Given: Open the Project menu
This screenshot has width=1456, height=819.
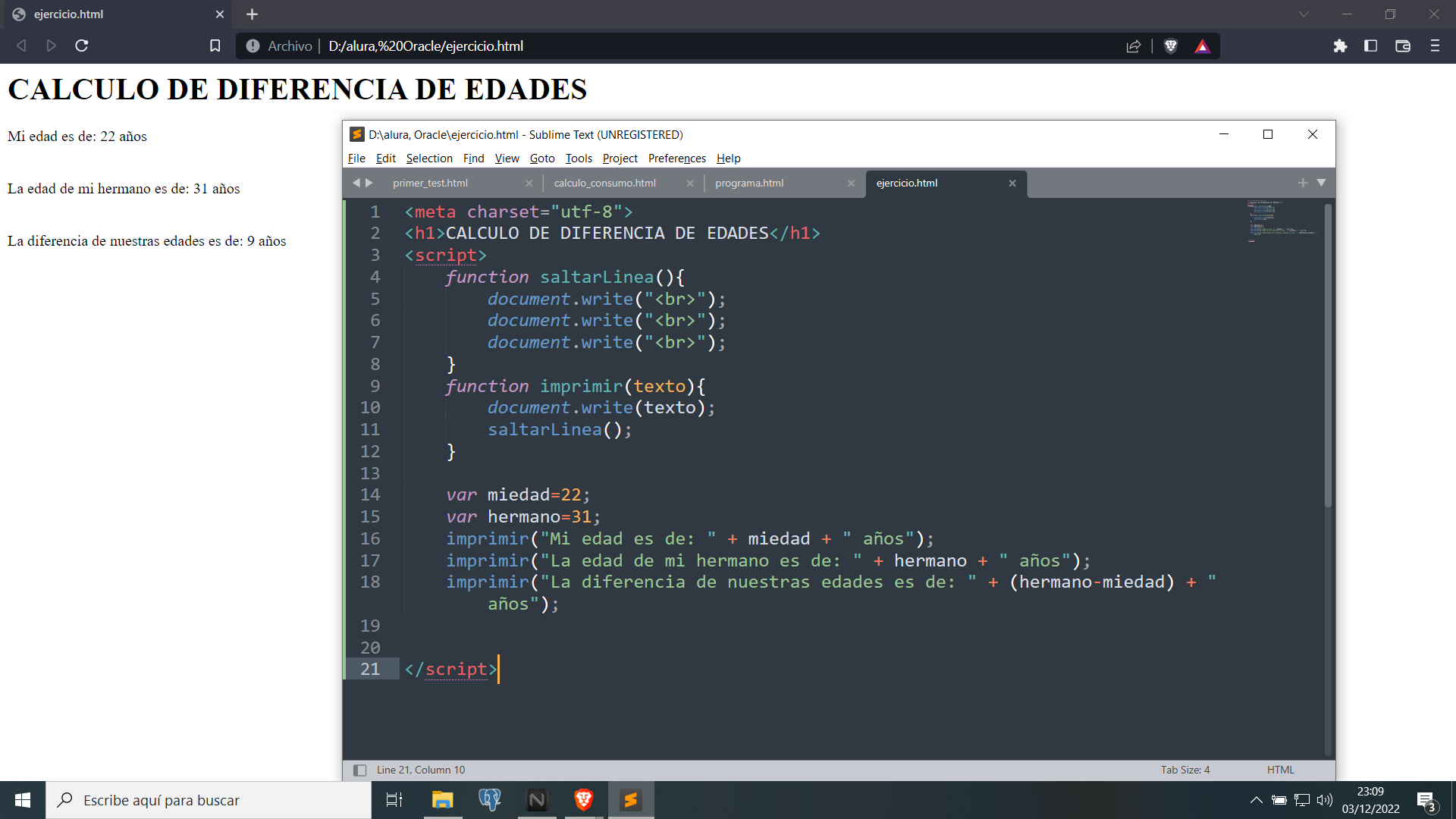Looking at the screenshot, I should [620, 158].
